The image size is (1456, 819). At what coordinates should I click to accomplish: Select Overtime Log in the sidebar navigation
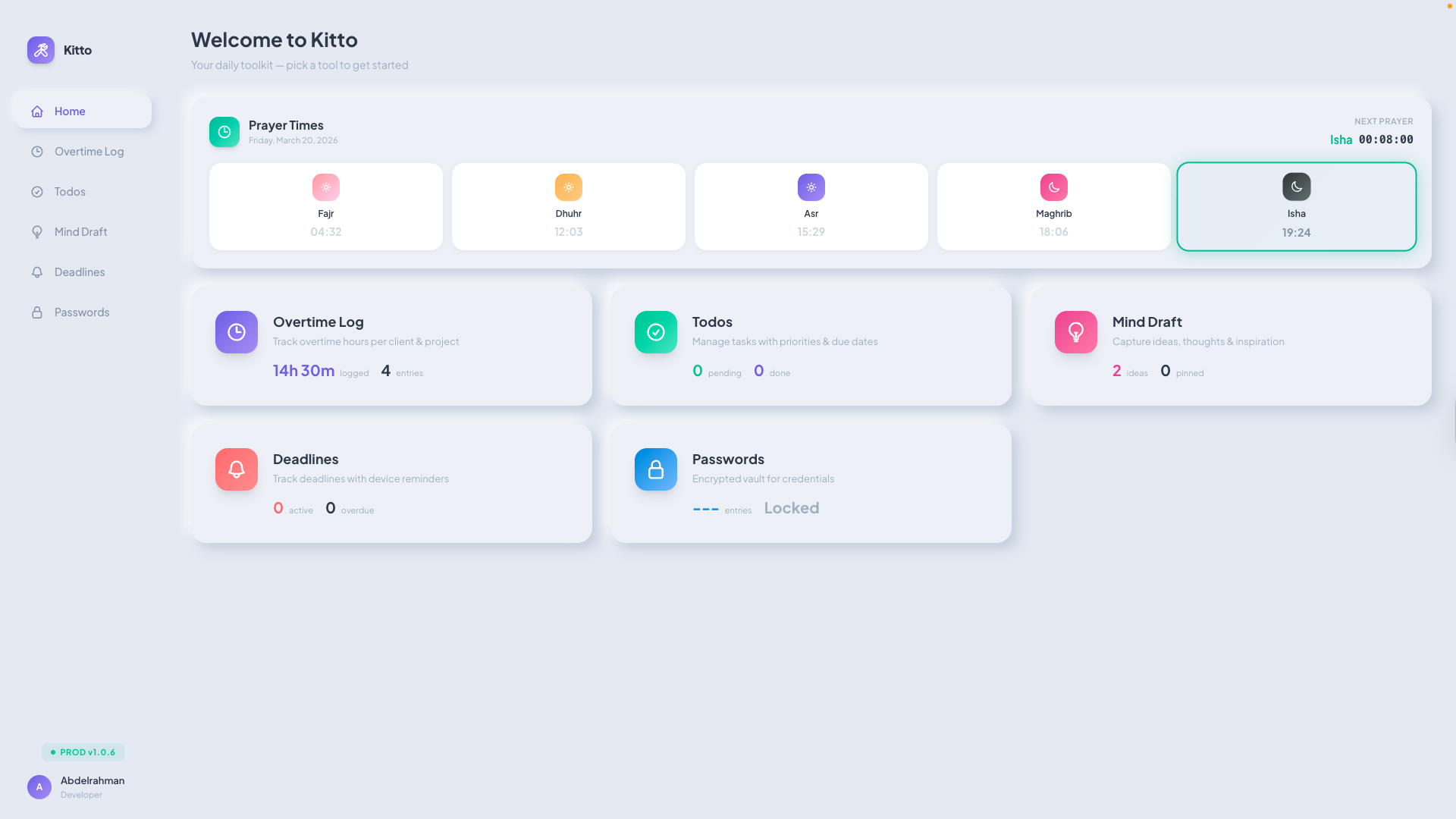click(x=89, y=151)
